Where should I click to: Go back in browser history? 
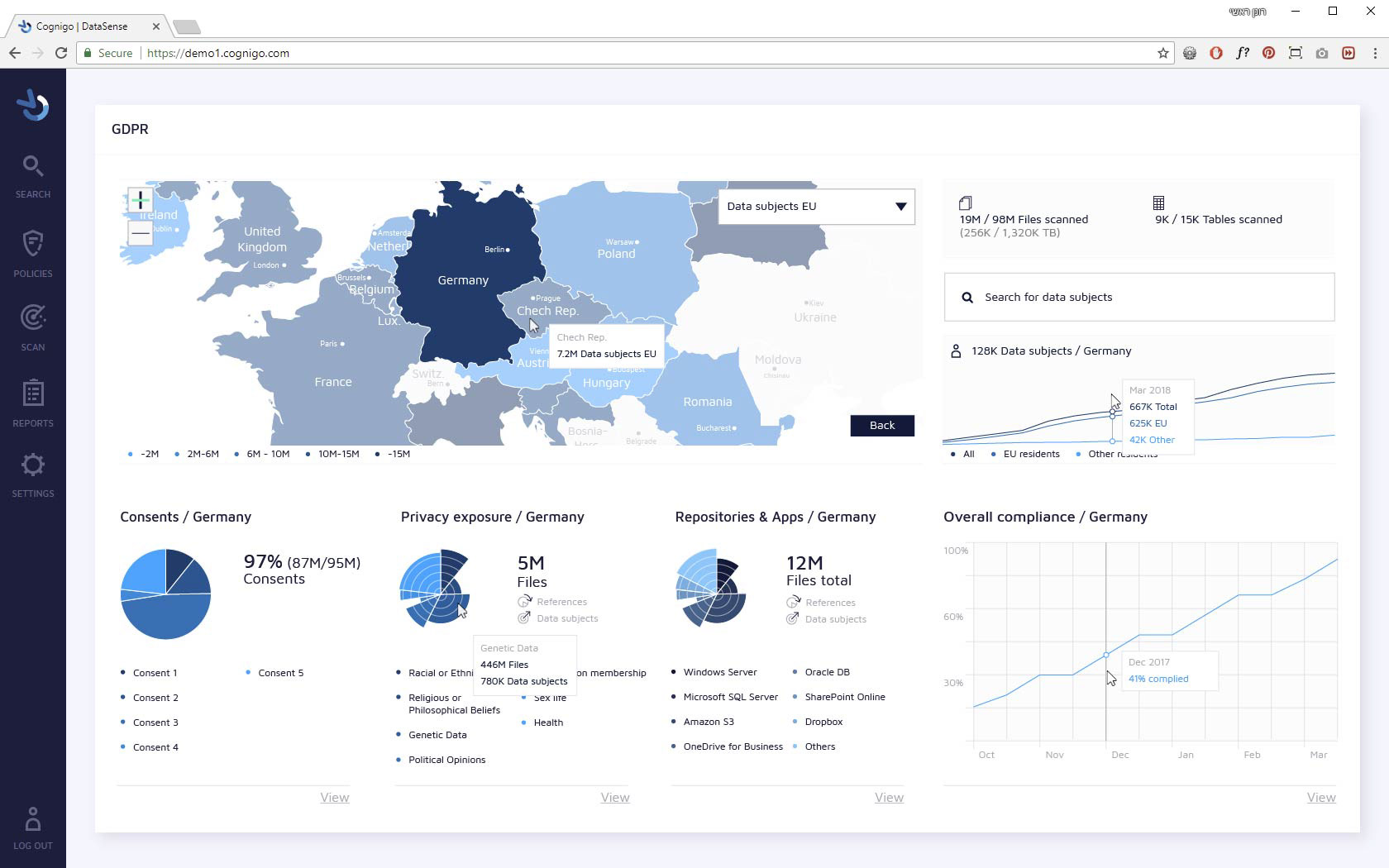tap(15, 53)
